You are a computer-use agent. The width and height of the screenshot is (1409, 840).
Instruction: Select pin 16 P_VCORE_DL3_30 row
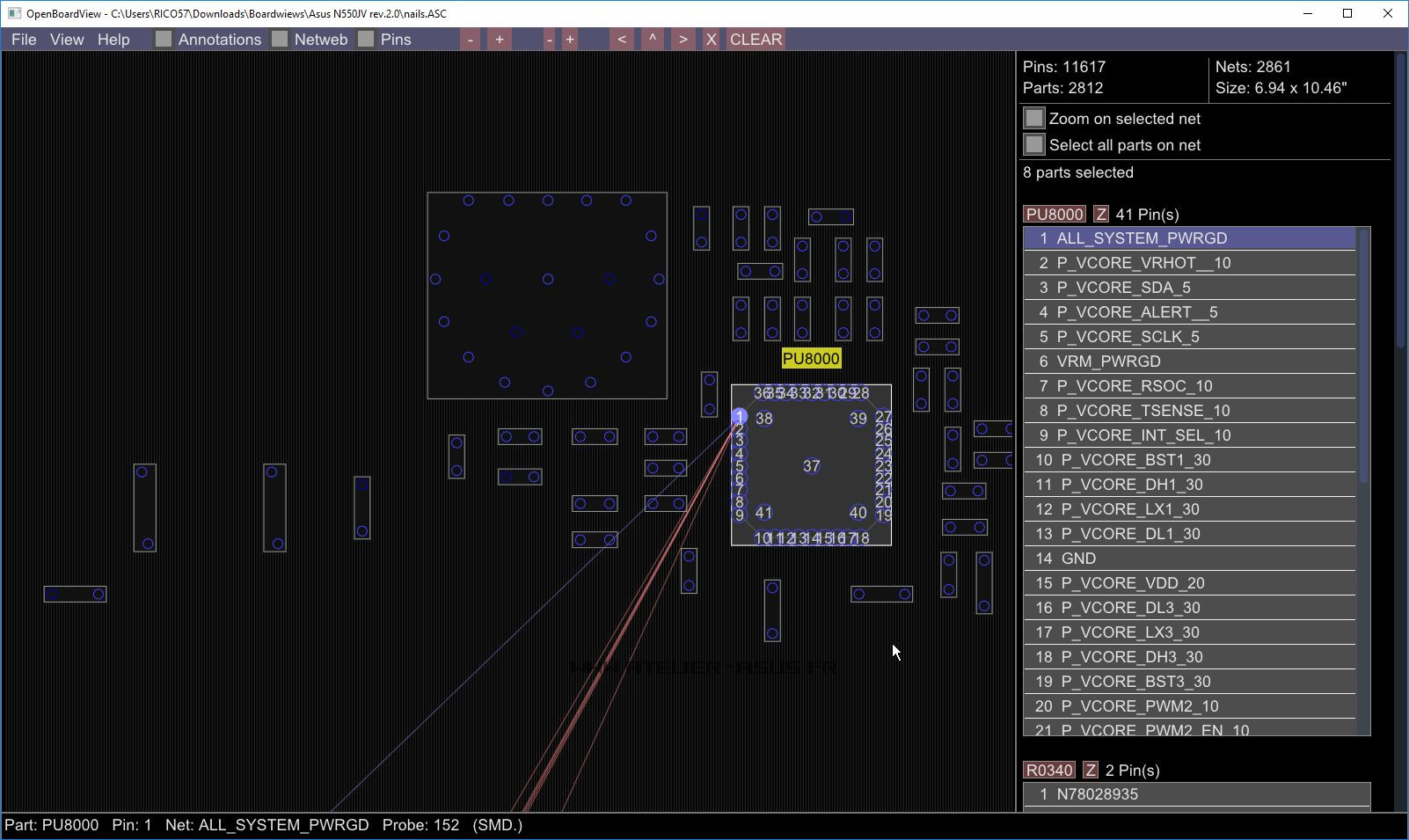coord(1190,608)
